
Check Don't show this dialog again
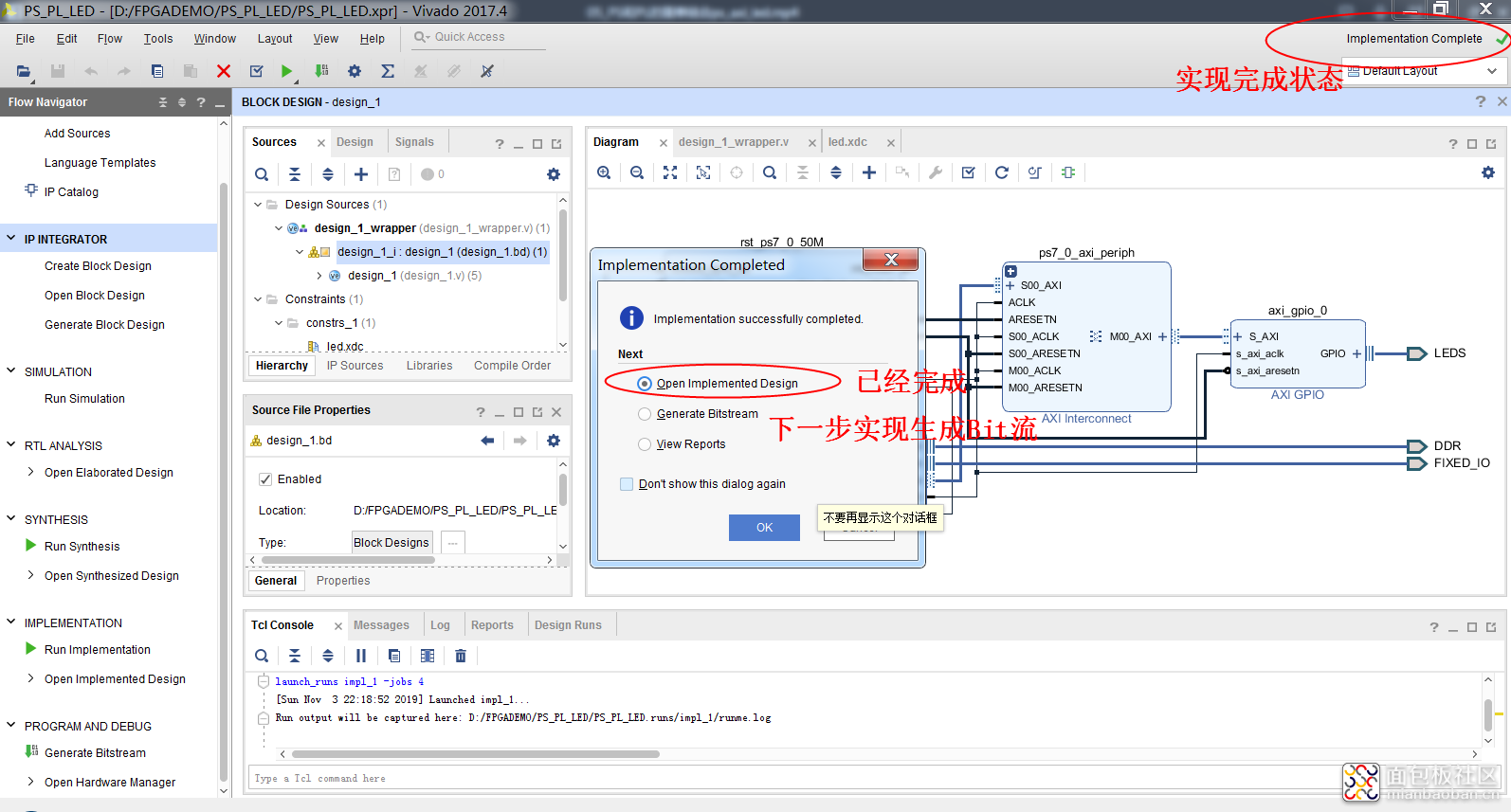(x=627, y=484)
